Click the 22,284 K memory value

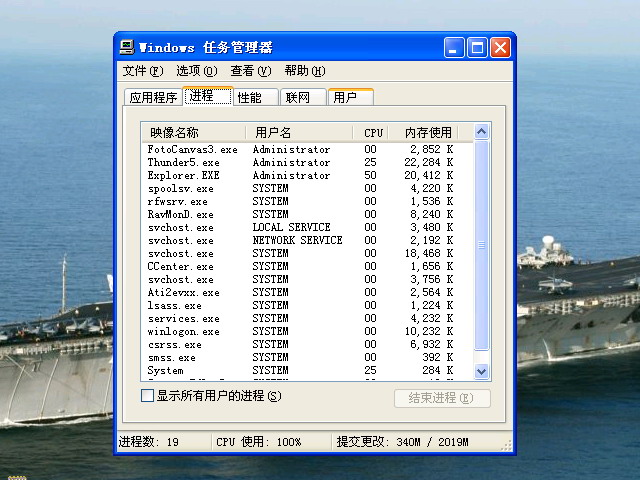coord(429,162)
